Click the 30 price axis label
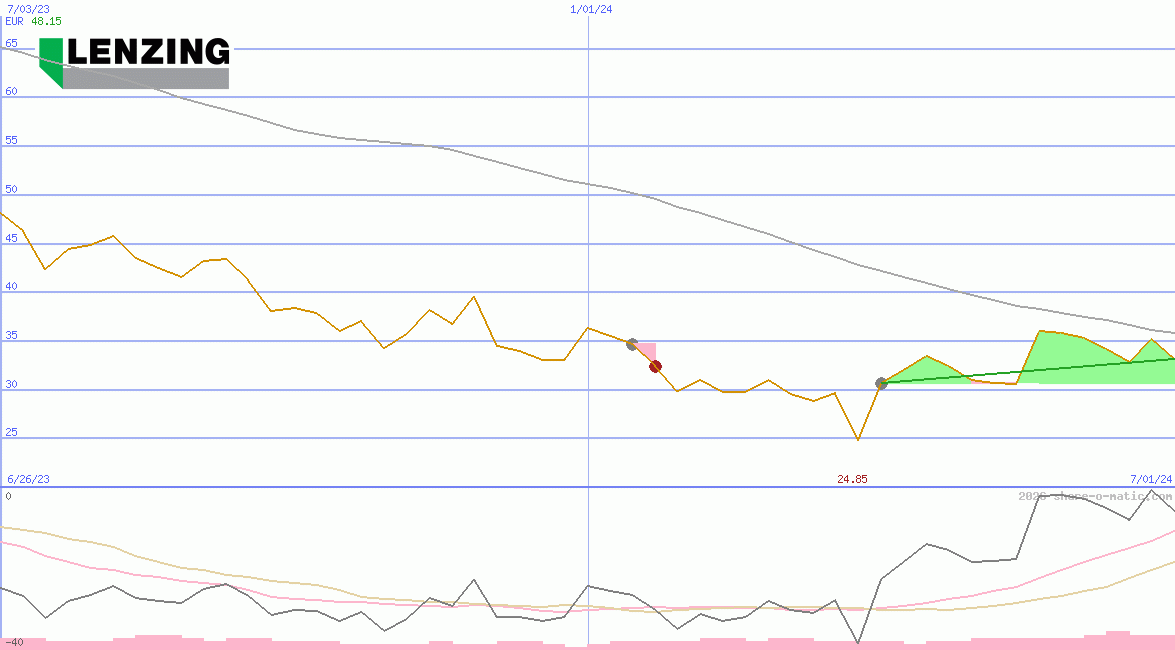Screen dimensions: 1175x650 coord(11,385)
